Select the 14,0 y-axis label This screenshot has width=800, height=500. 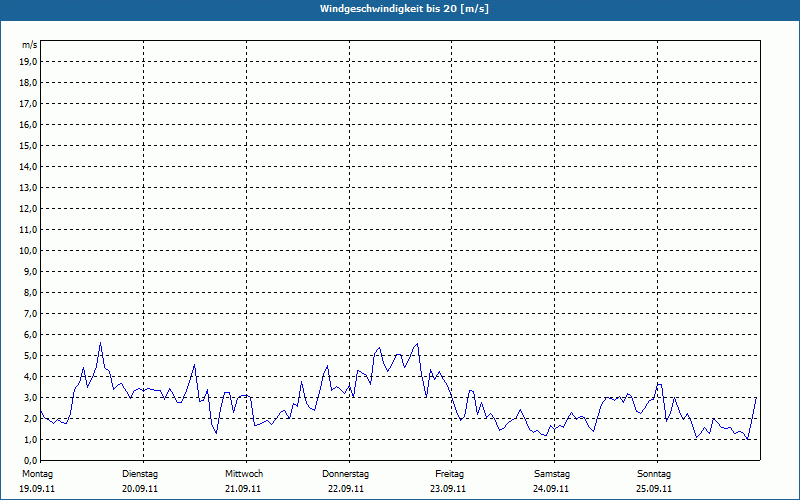tap(28, 166)
